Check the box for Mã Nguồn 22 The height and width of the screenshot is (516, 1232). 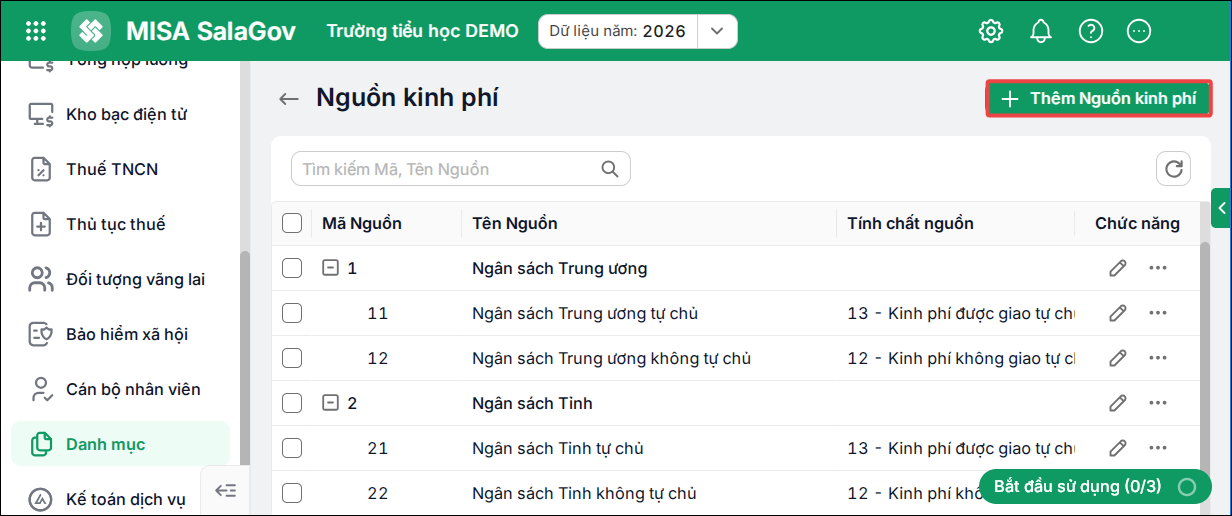[x=292, y=493]
